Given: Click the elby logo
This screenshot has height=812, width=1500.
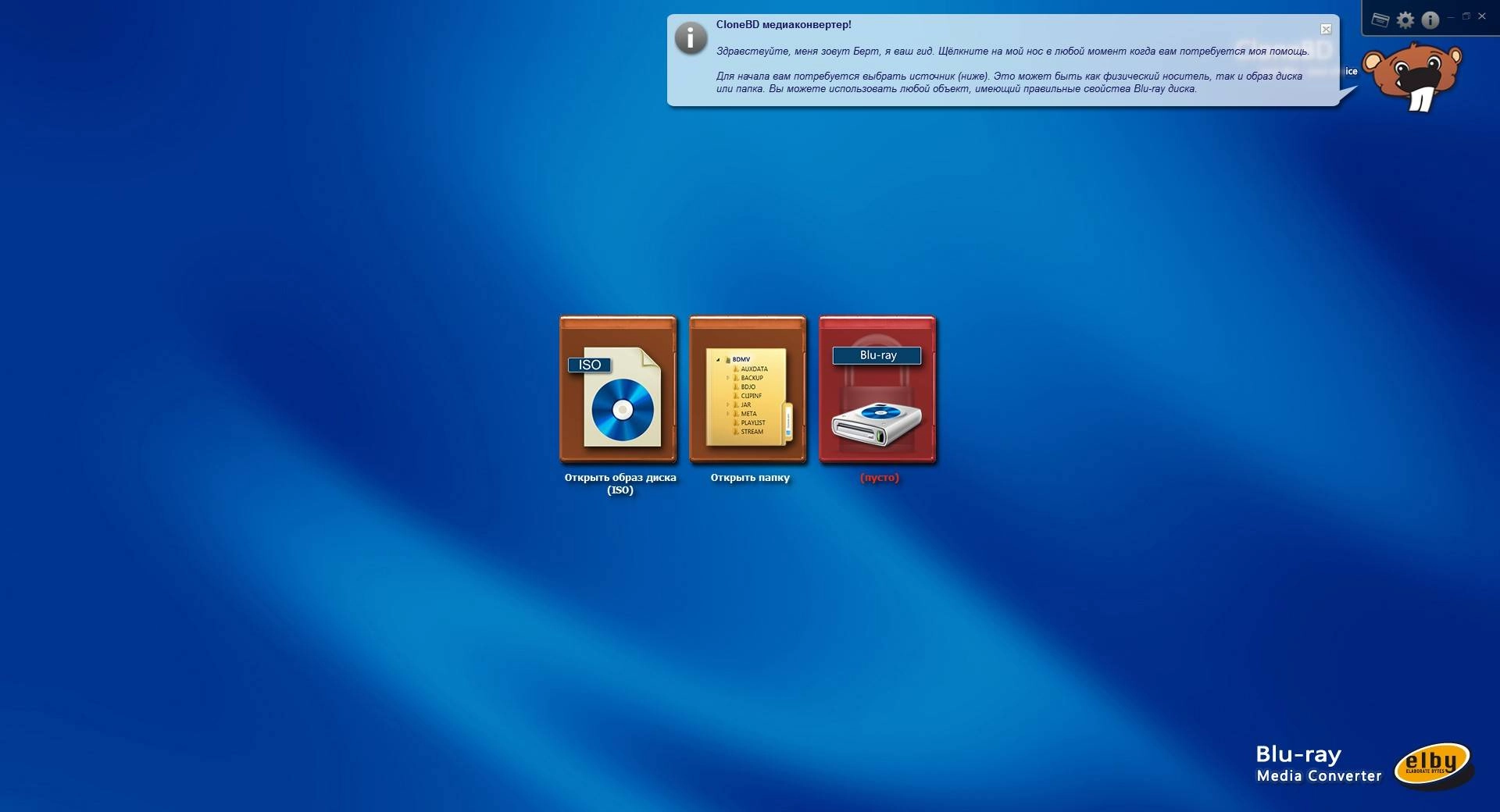Looking at the screenshot, I should click(1434, 765).
